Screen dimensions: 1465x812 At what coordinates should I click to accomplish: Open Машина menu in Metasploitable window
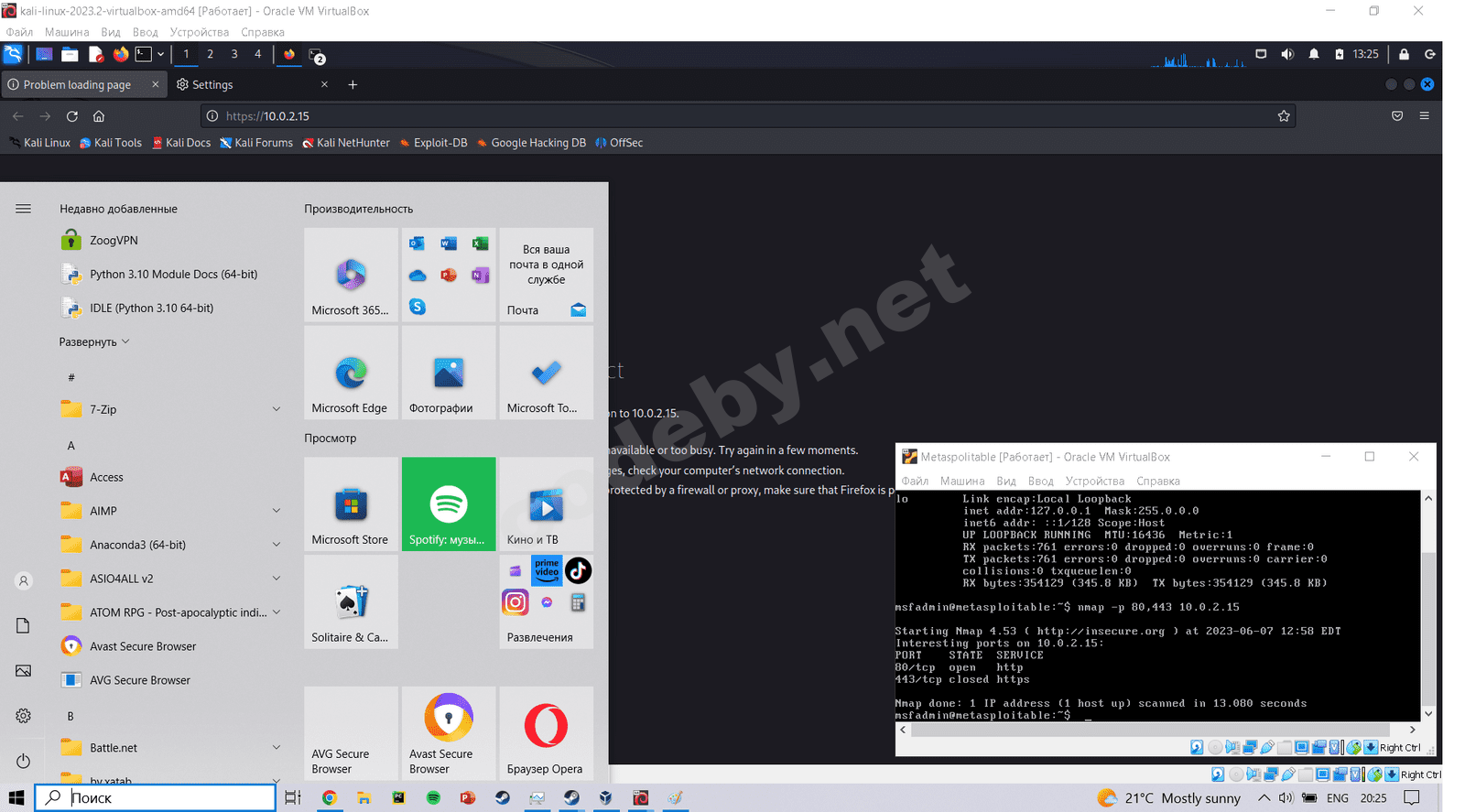(x=961, y=481)
